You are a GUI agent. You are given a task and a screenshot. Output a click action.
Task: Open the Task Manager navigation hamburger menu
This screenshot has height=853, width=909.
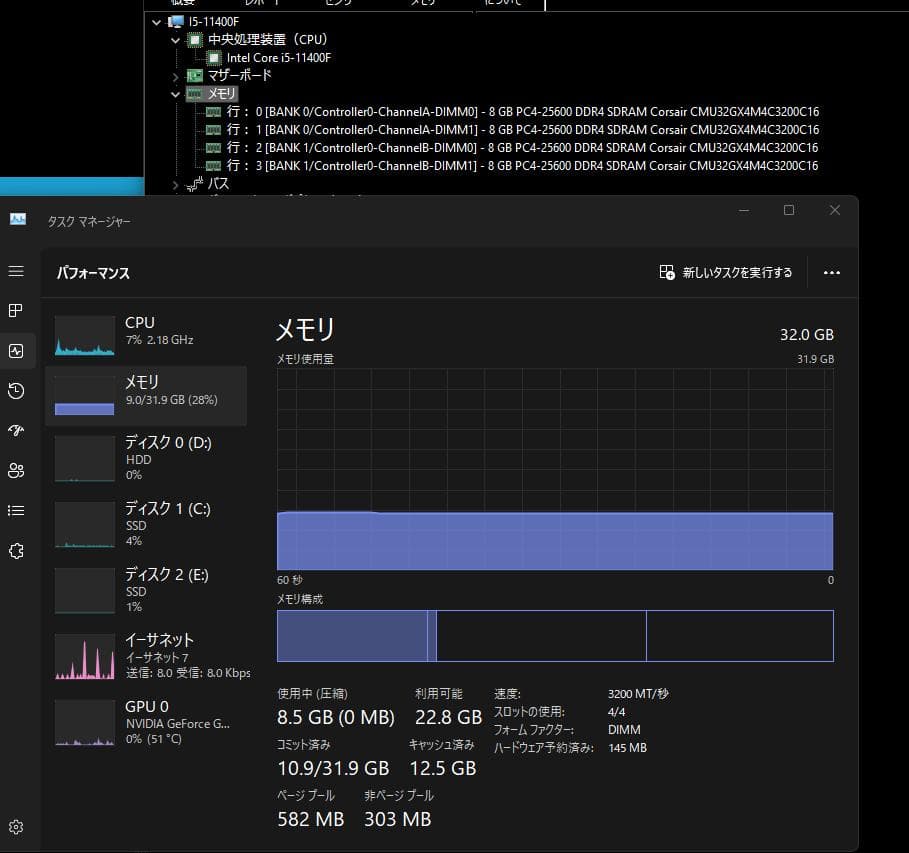(16, 270)
